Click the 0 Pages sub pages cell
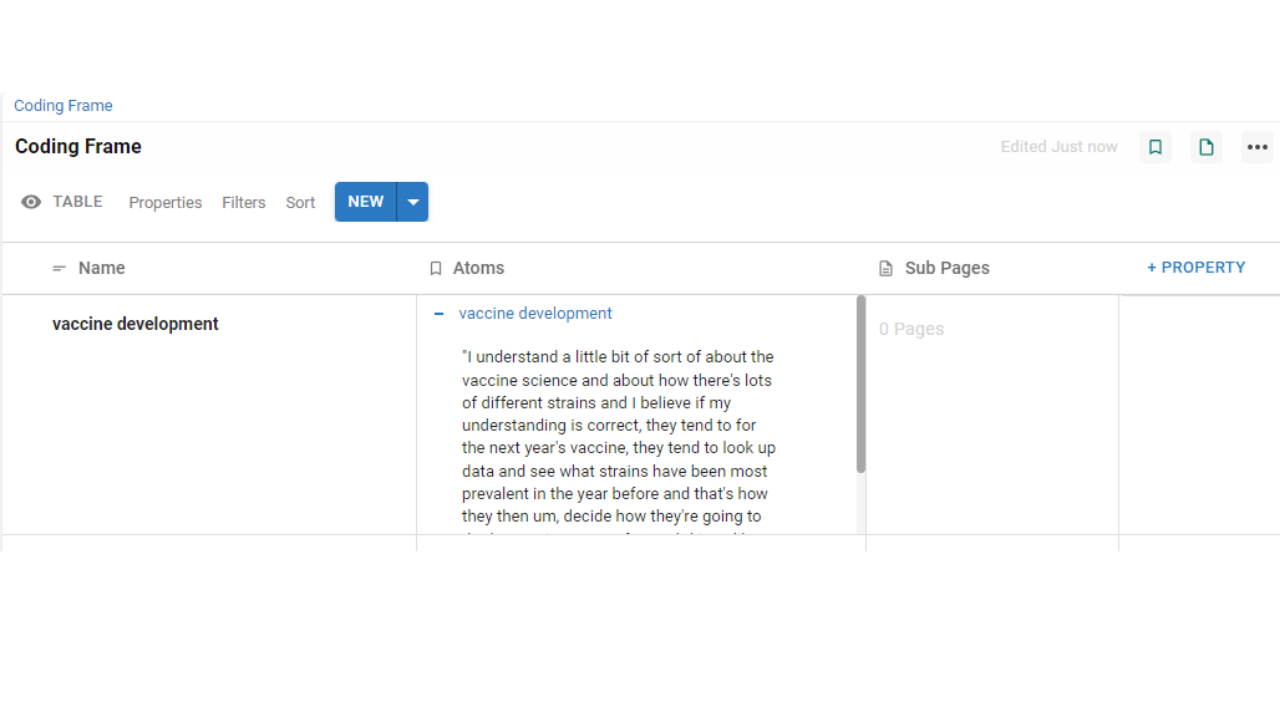 pyautogui.click(x=911, y=329)
